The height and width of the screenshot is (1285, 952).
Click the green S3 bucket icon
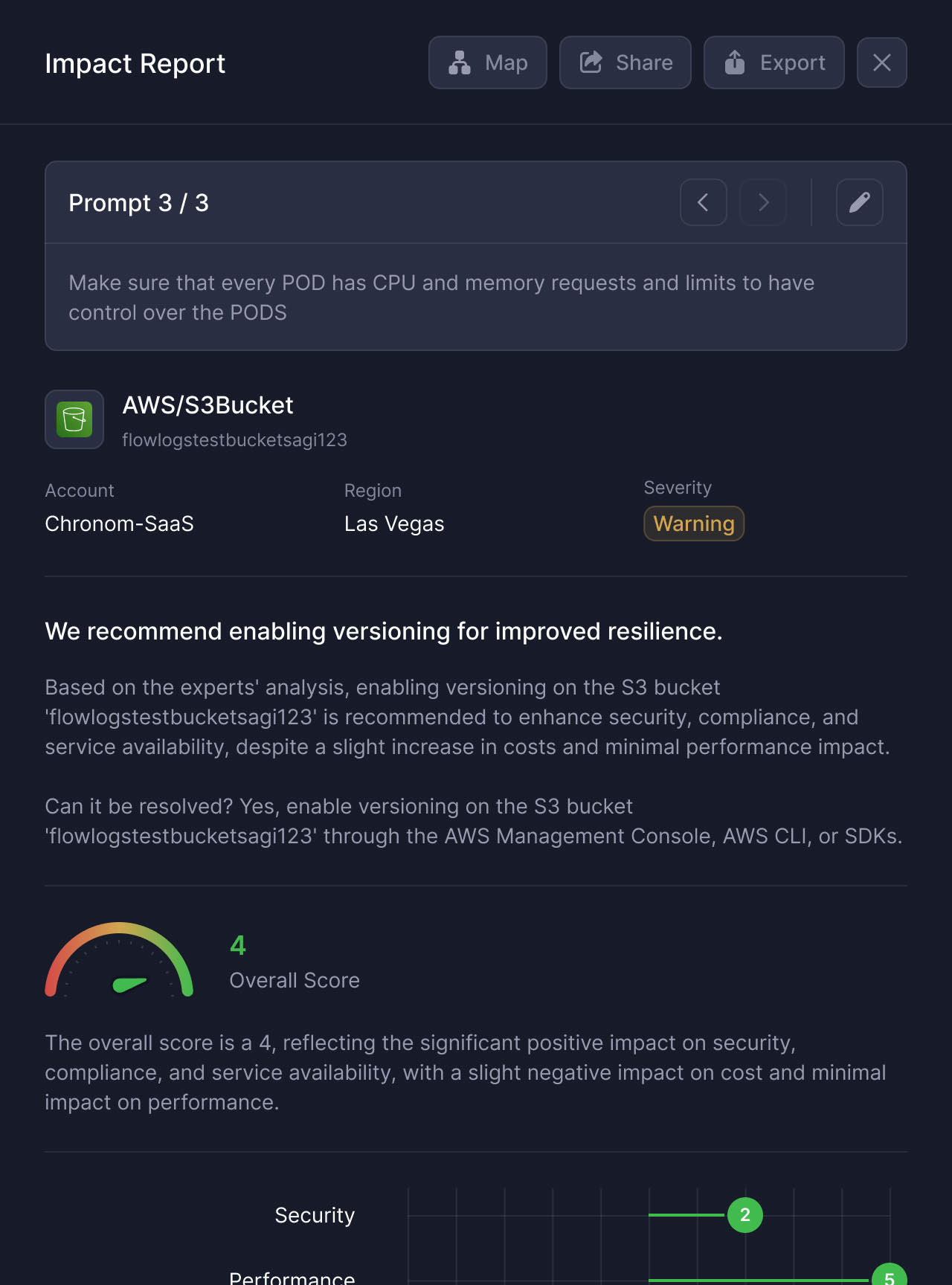pos(74,419)
